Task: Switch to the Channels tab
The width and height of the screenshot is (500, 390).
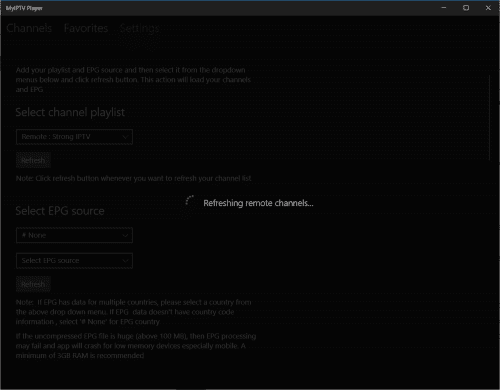Action: 29,28
